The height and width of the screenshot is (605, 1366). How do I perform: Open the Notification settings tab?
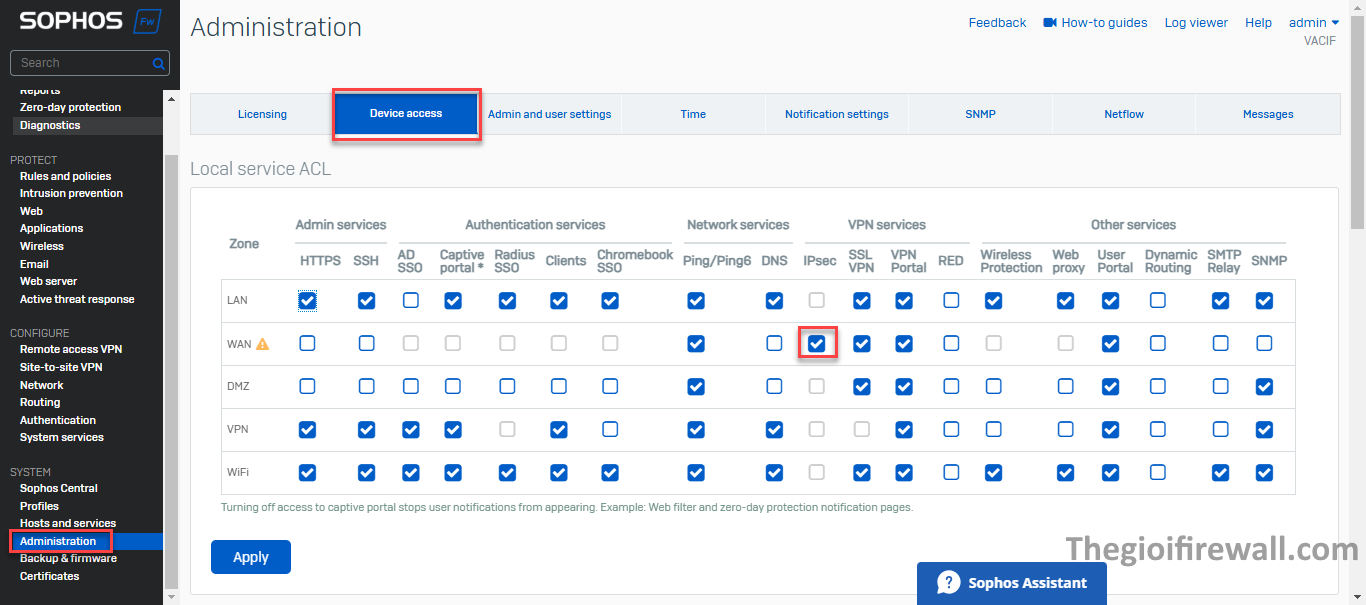click(x=836, y=114)
